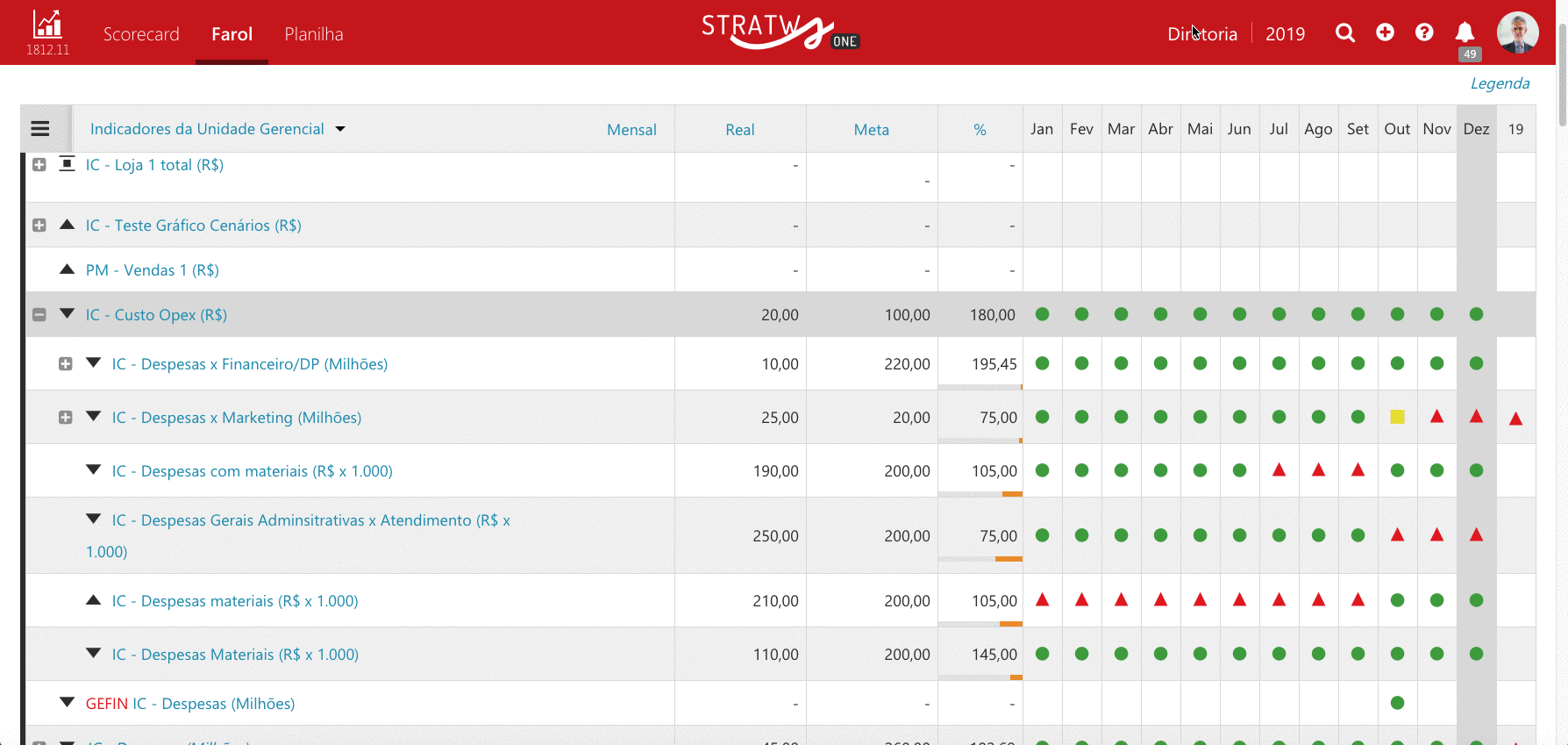
Task: Click the 19 year column header
Action: [x=1515, y=129]
